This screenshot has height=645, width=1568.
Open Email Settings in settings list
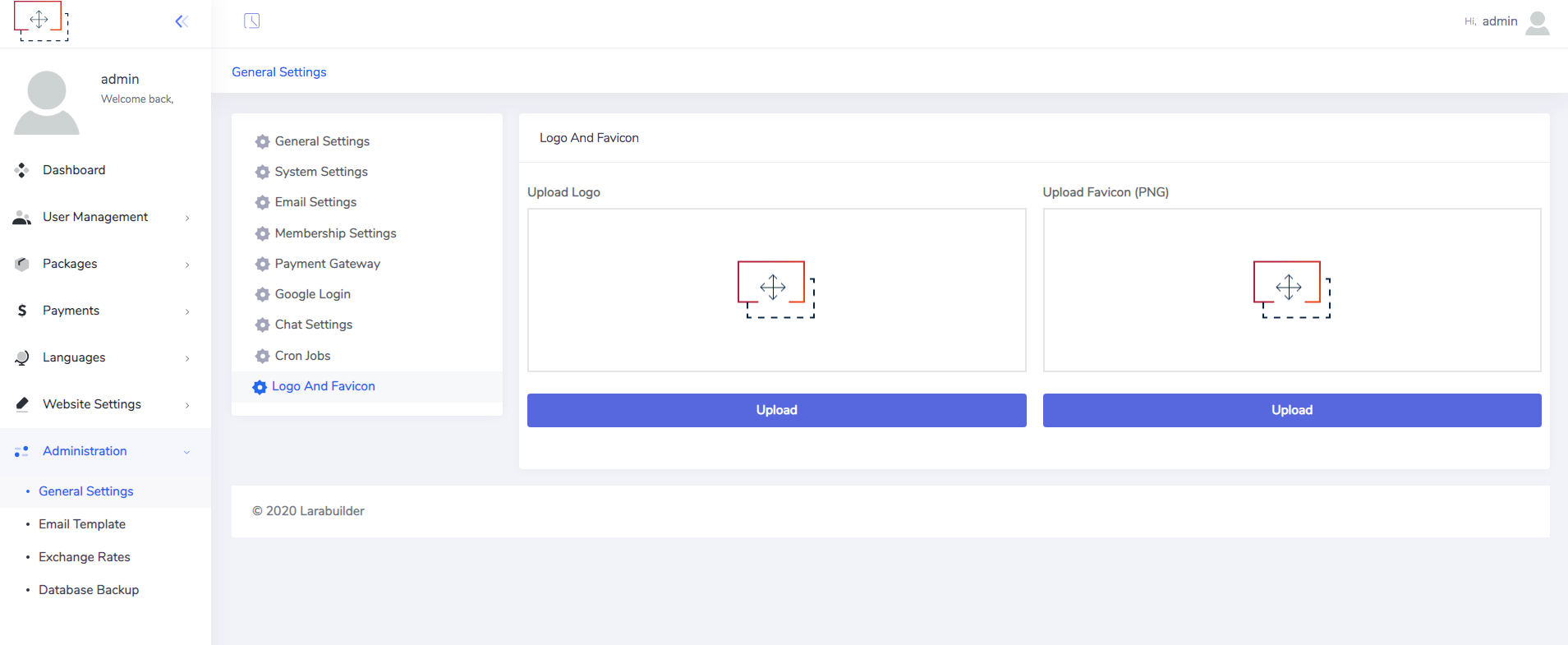pos(315,202)
